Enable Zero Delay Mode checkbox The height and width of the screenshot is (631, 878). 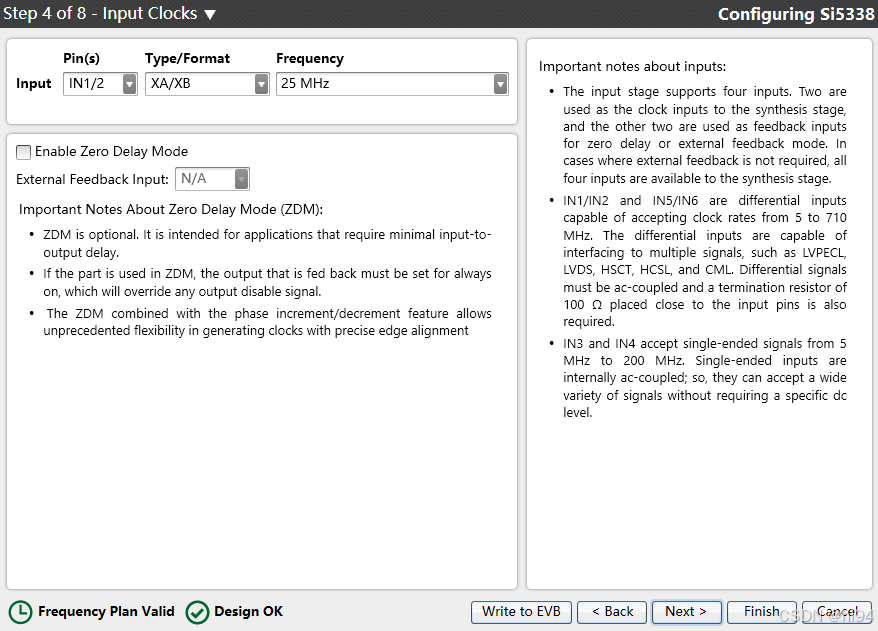pyautogui.click(x=24, y=152)
